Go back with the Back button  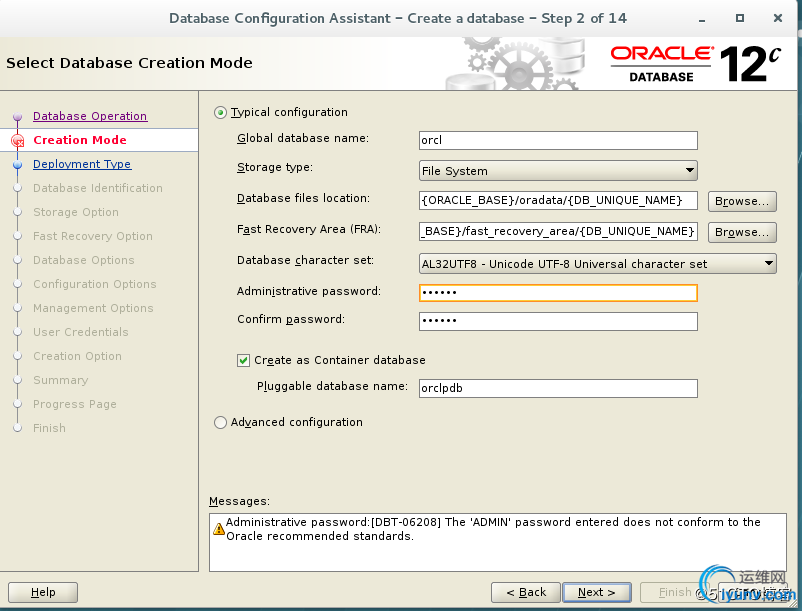pos(526,592)
